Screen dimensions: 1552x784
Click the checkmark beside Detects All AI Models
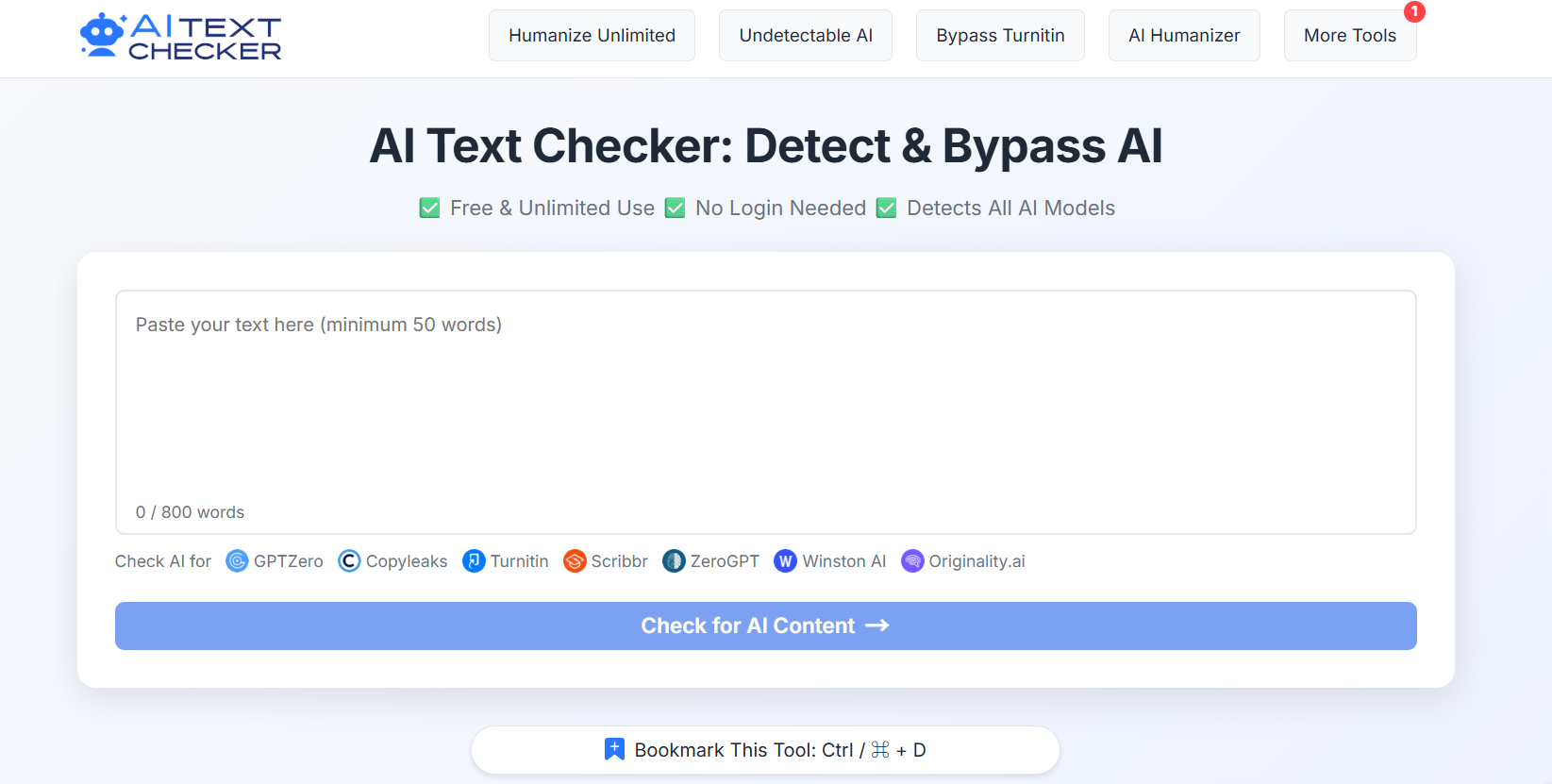click(x=886, y=208)
